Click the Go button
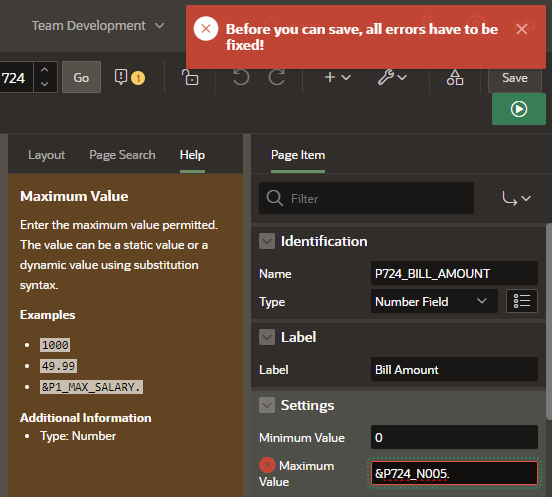 tap(81, 77)
